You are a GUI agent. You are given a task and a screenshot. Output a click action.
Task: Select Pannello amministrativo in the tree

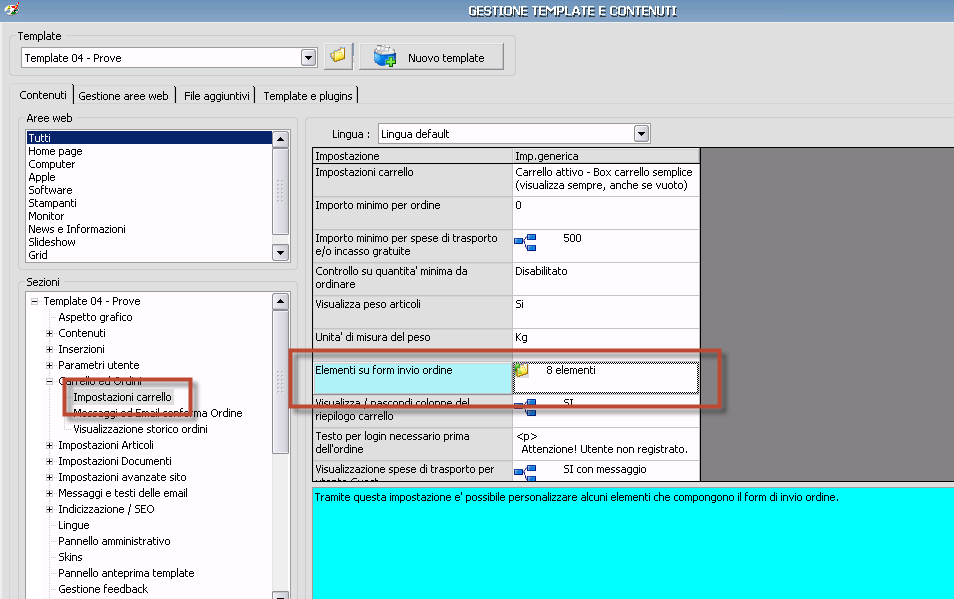(114, 541)
